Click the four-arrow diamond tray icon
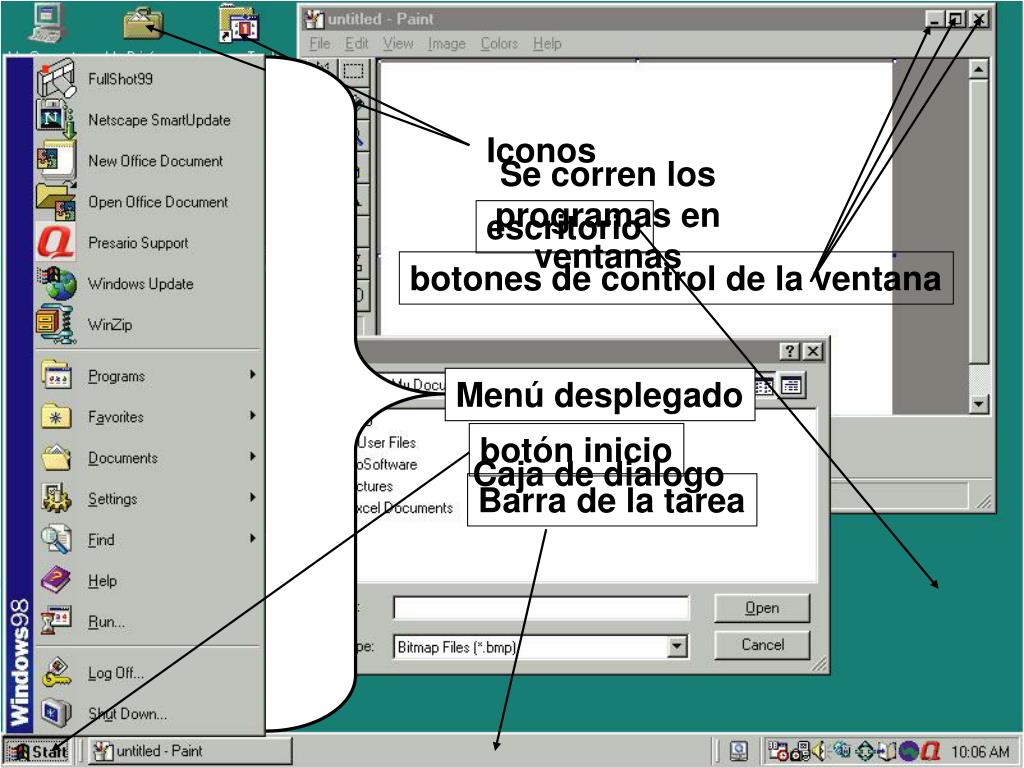The height and width of the screenshot is (768, 1024). [864, 752]
